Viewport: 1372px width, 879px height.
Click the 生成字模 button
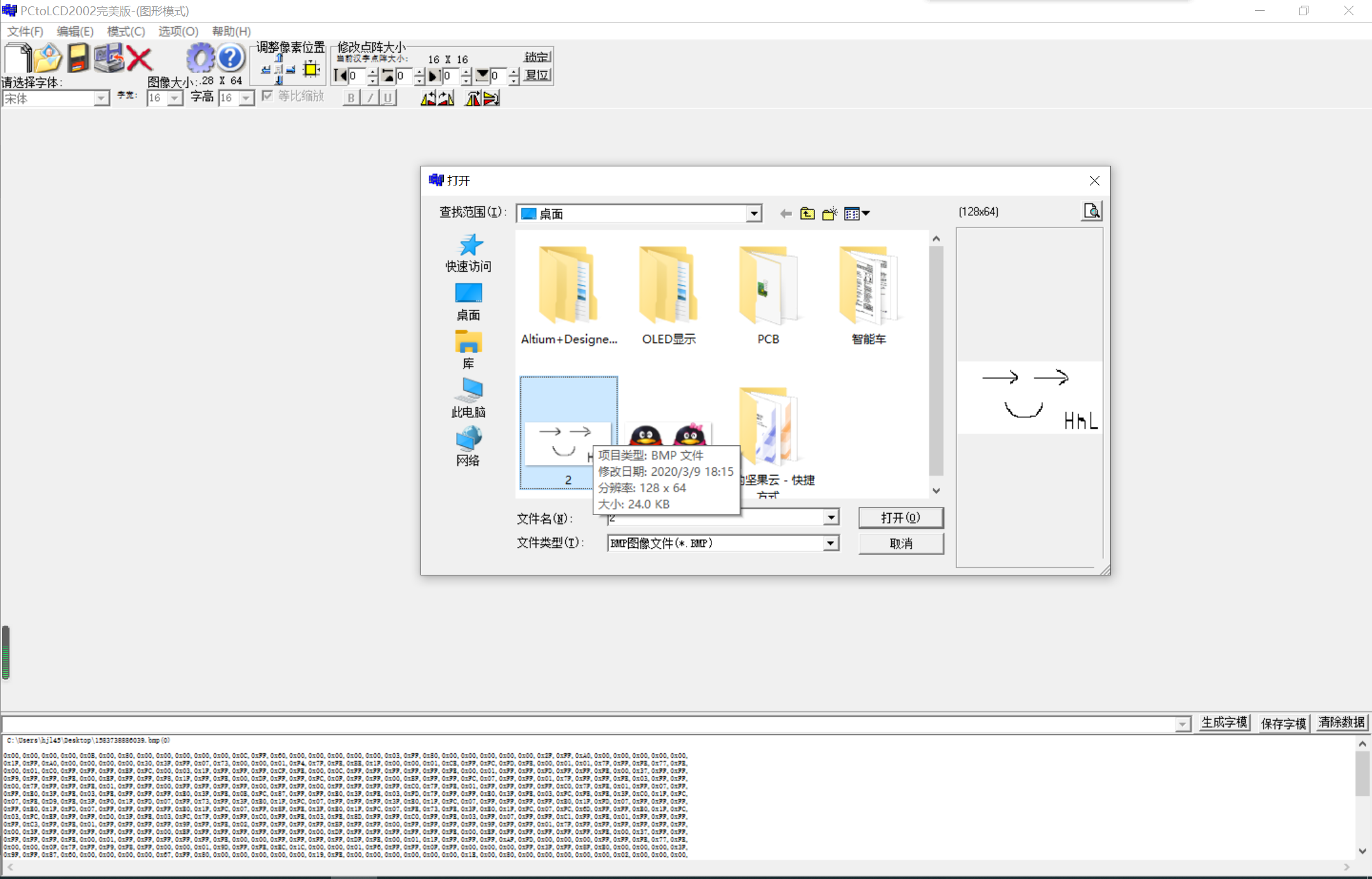click(x=1224, y=723)
